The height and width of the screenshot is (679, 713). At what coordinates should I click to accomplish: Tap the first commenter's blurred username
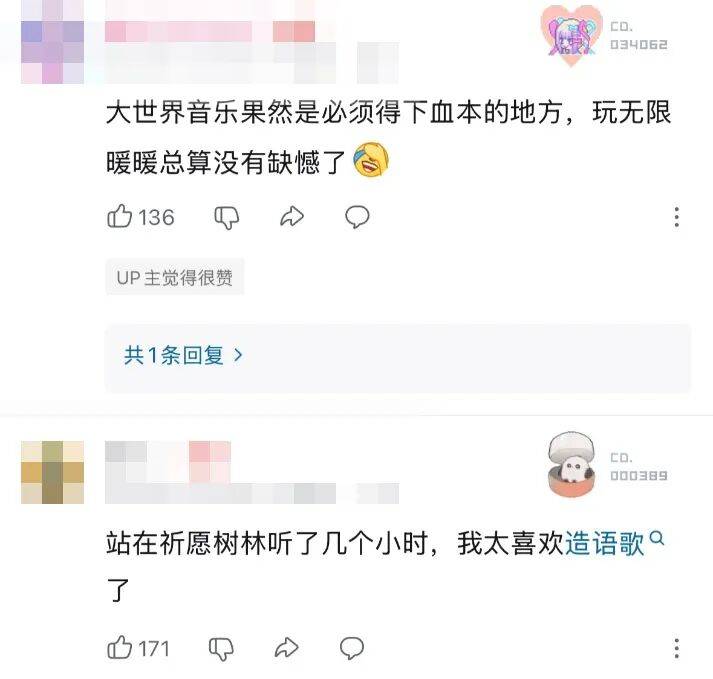210,31
